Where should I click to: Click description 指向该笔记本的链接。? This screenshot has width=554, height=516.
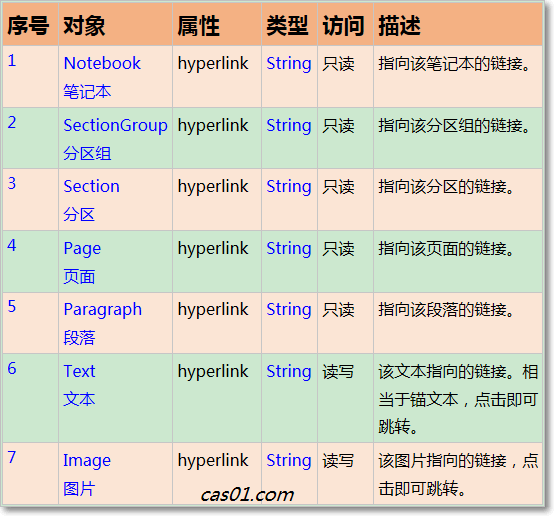point(454,64)
